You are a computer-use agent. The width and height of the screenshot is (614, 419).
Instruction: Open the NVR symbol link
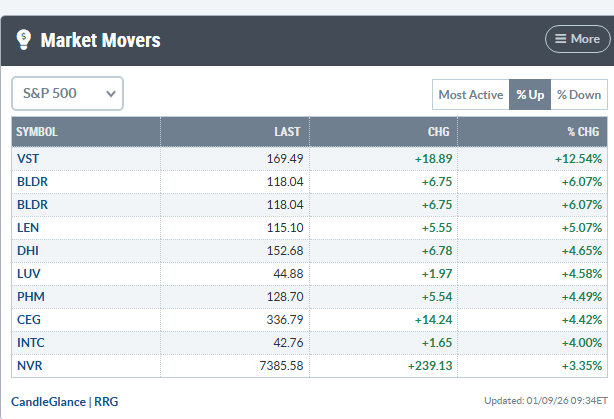[28, 365]
